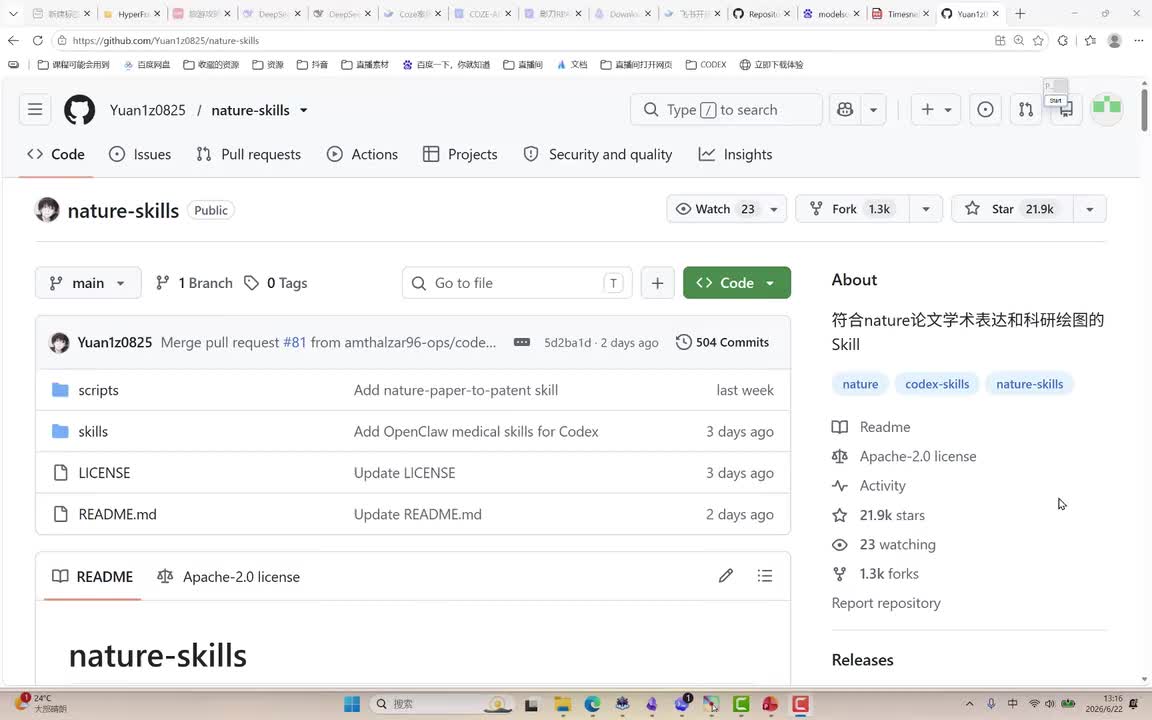
Task: Open the pull requests icon in header
Action: [x=1026, y=109]
